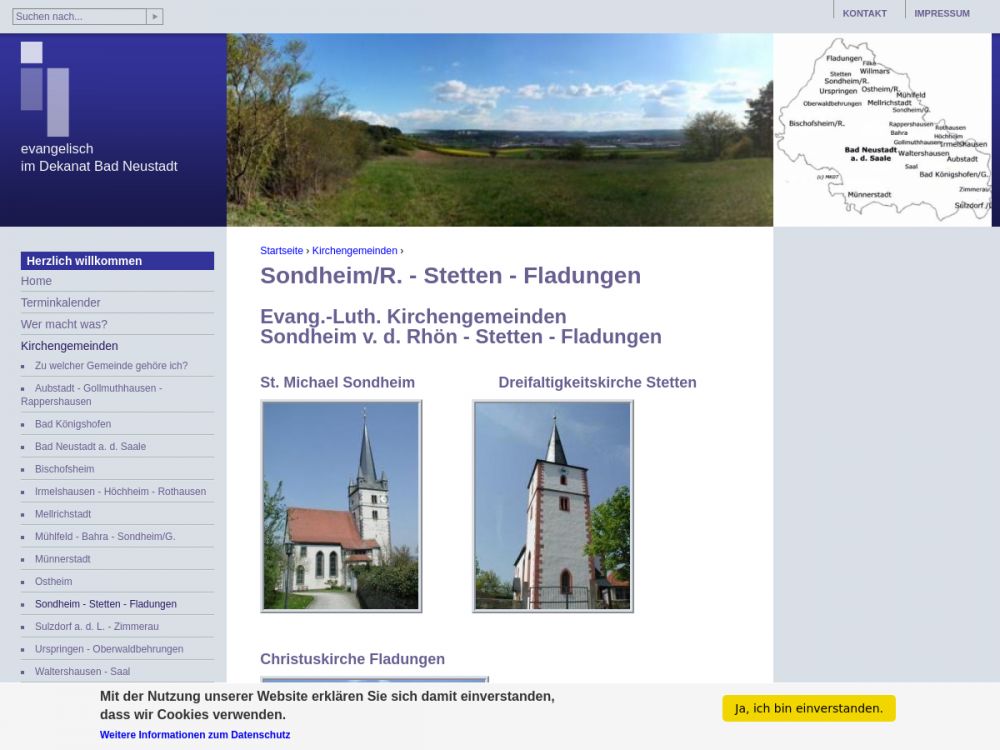Open the KONTAKT page

click(864, 14)
